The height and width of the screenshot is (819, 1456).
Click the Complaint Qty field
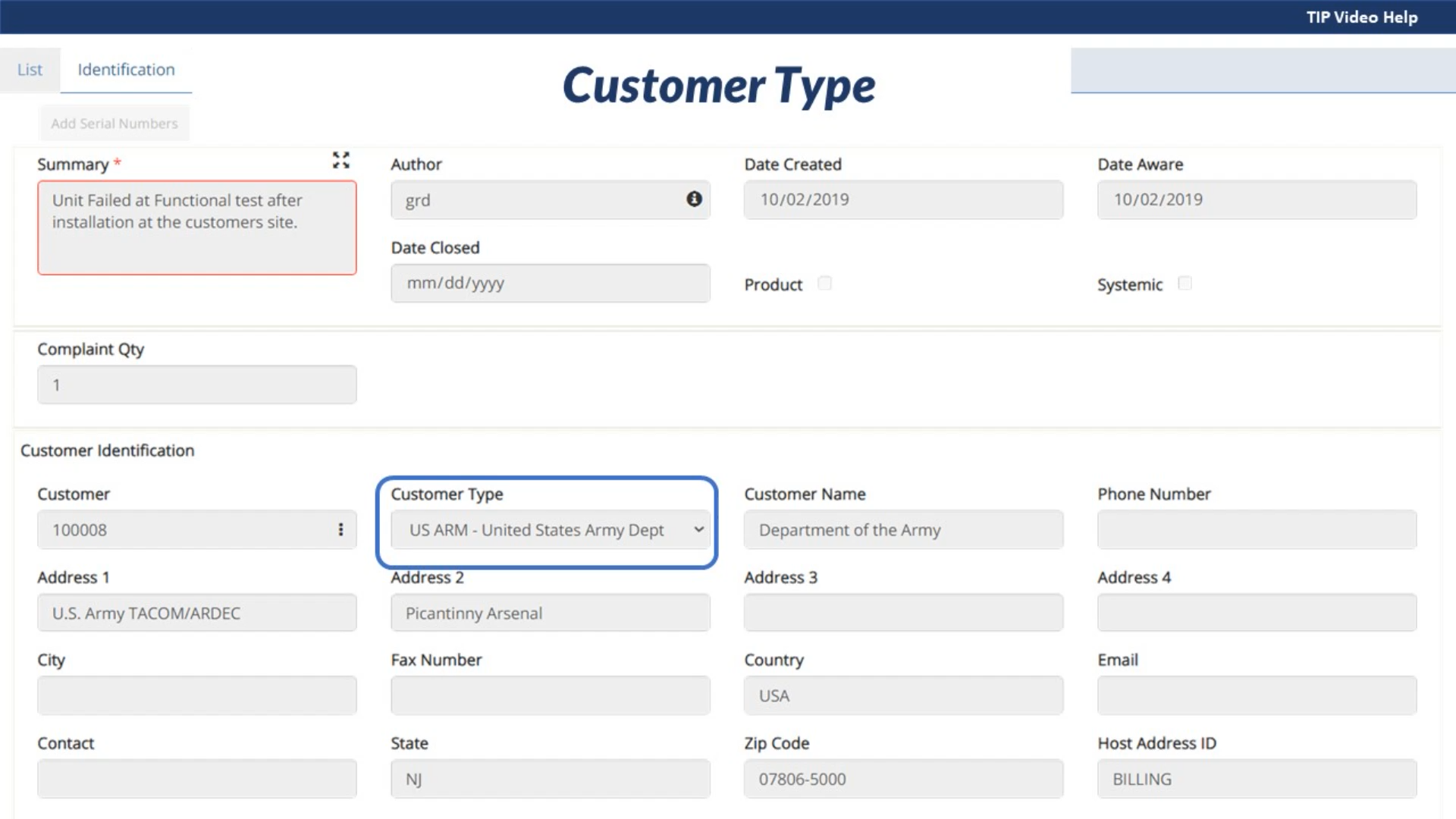(x=196, y=384)
